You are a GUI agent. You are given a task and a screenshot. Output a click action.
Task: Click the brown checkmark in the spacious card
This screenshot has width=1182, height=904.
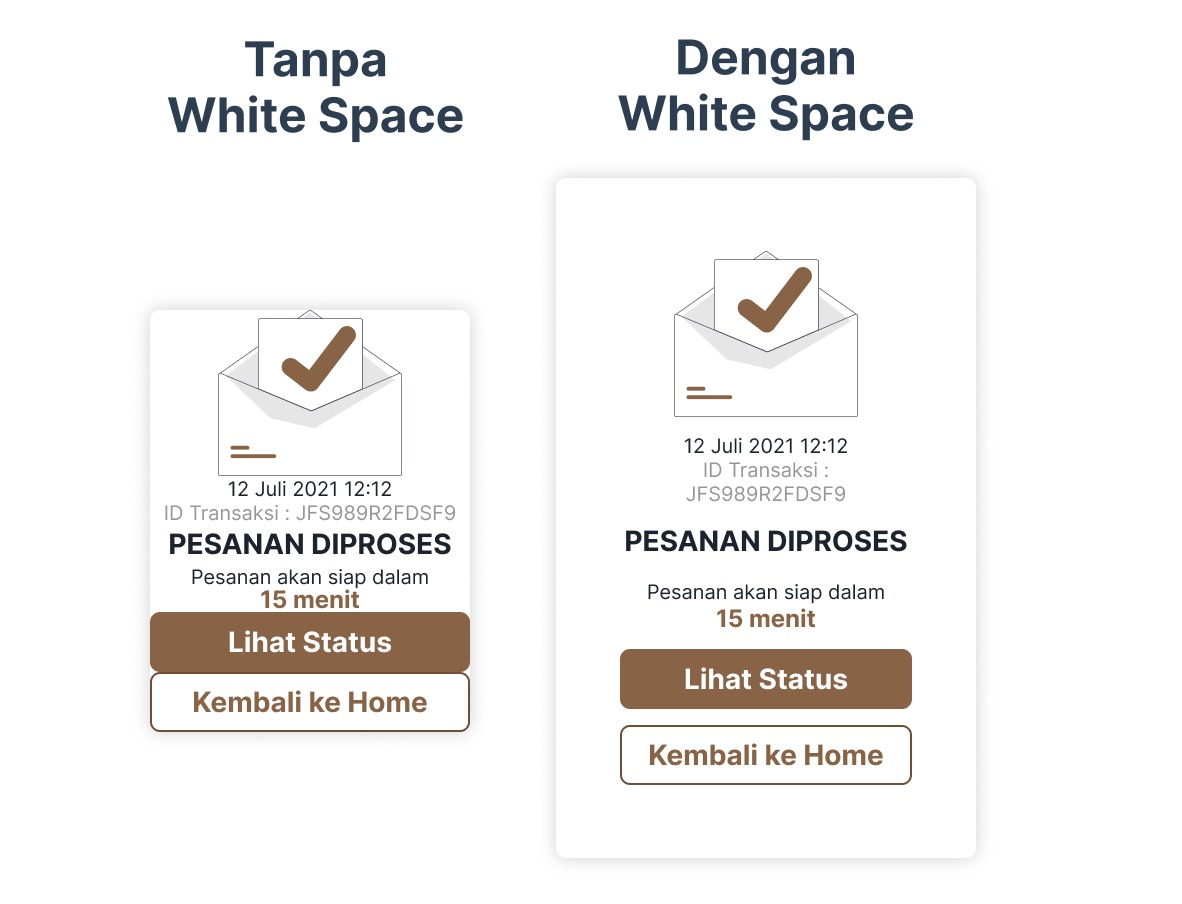[x=774, y=299]
